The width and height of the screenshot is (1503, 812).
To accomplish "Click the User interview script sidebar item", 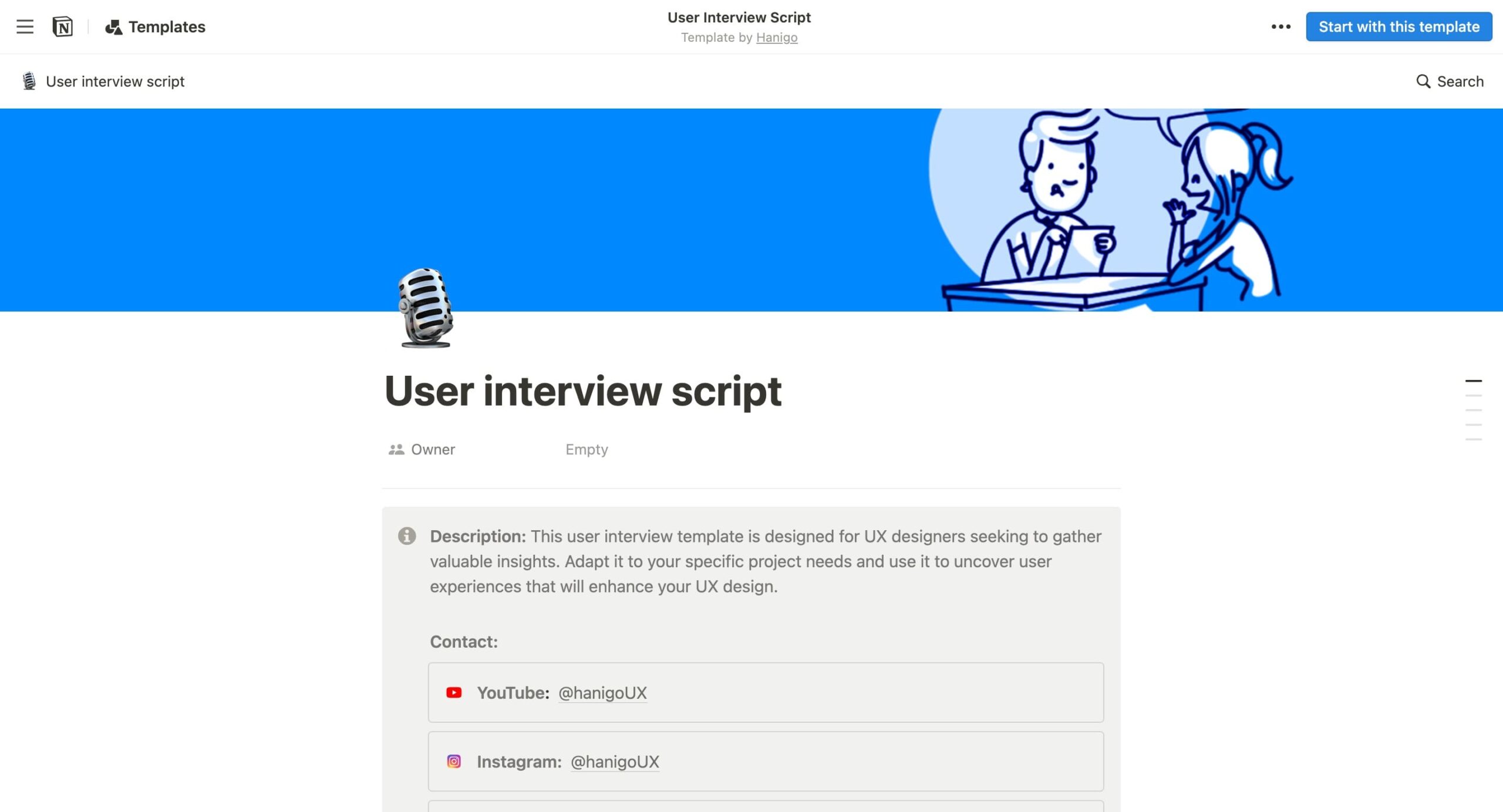I will (x=113, y=81).
